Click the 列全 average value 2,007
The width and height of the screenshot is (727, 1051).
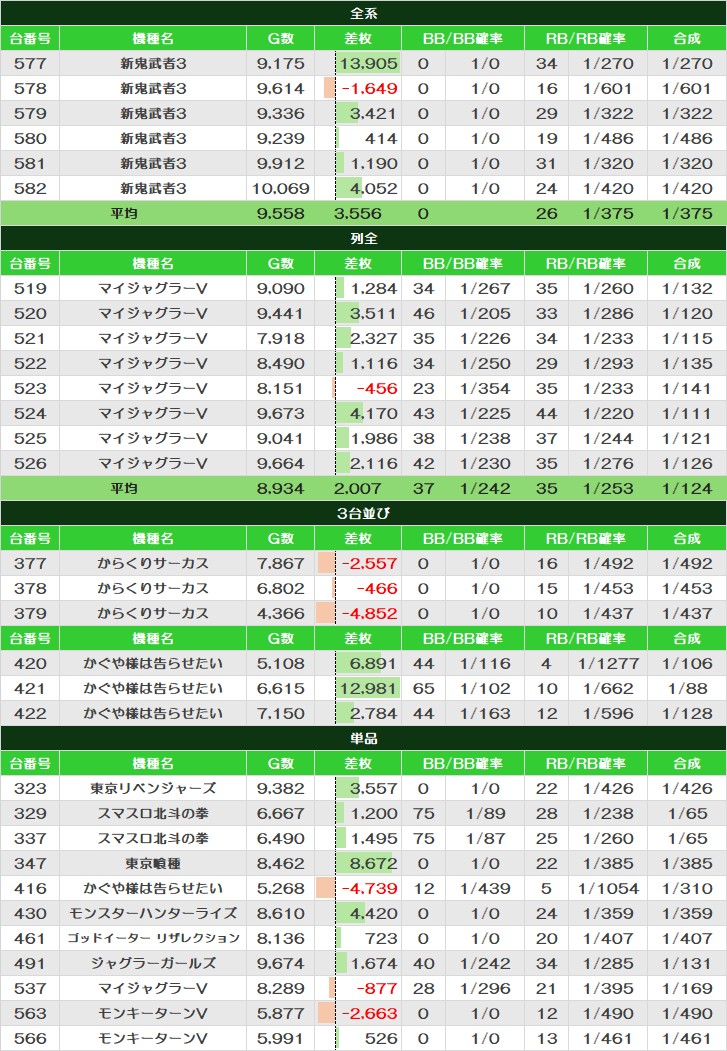(358, 489)
